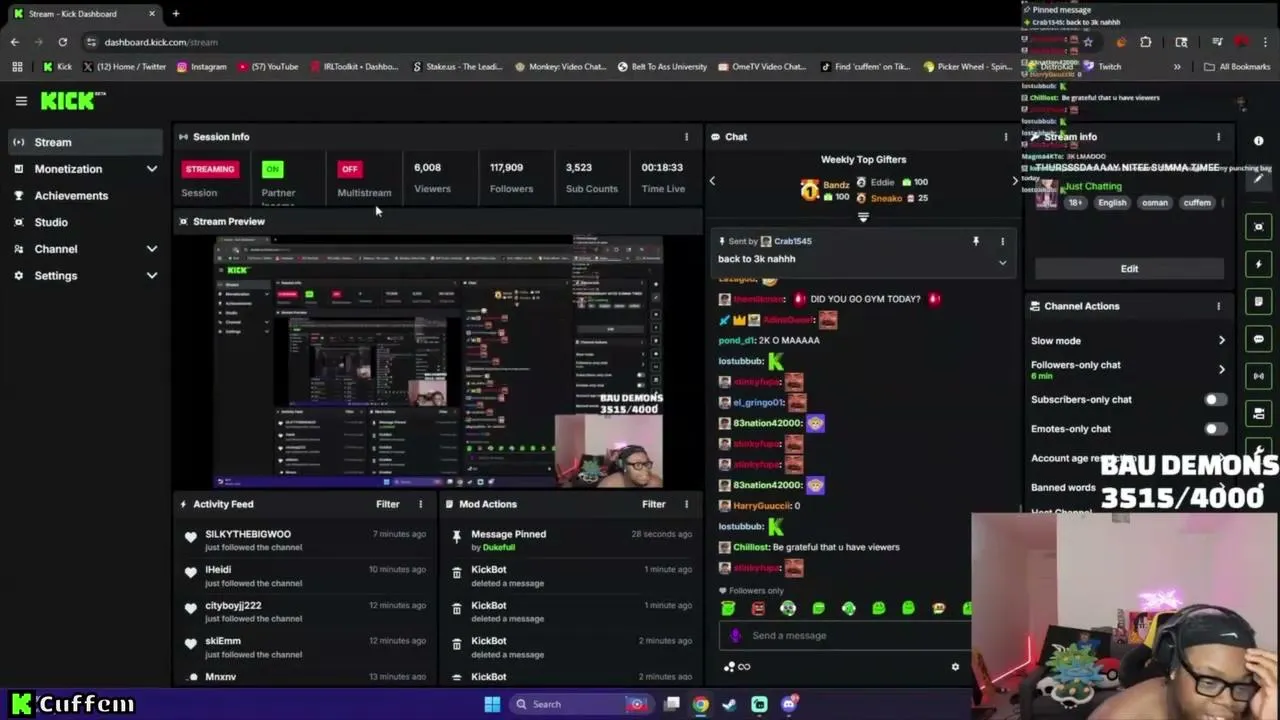This screenshot has height=720, width=1280.
Task: Open the YouTube bookmark
Action: pos(268,67)
